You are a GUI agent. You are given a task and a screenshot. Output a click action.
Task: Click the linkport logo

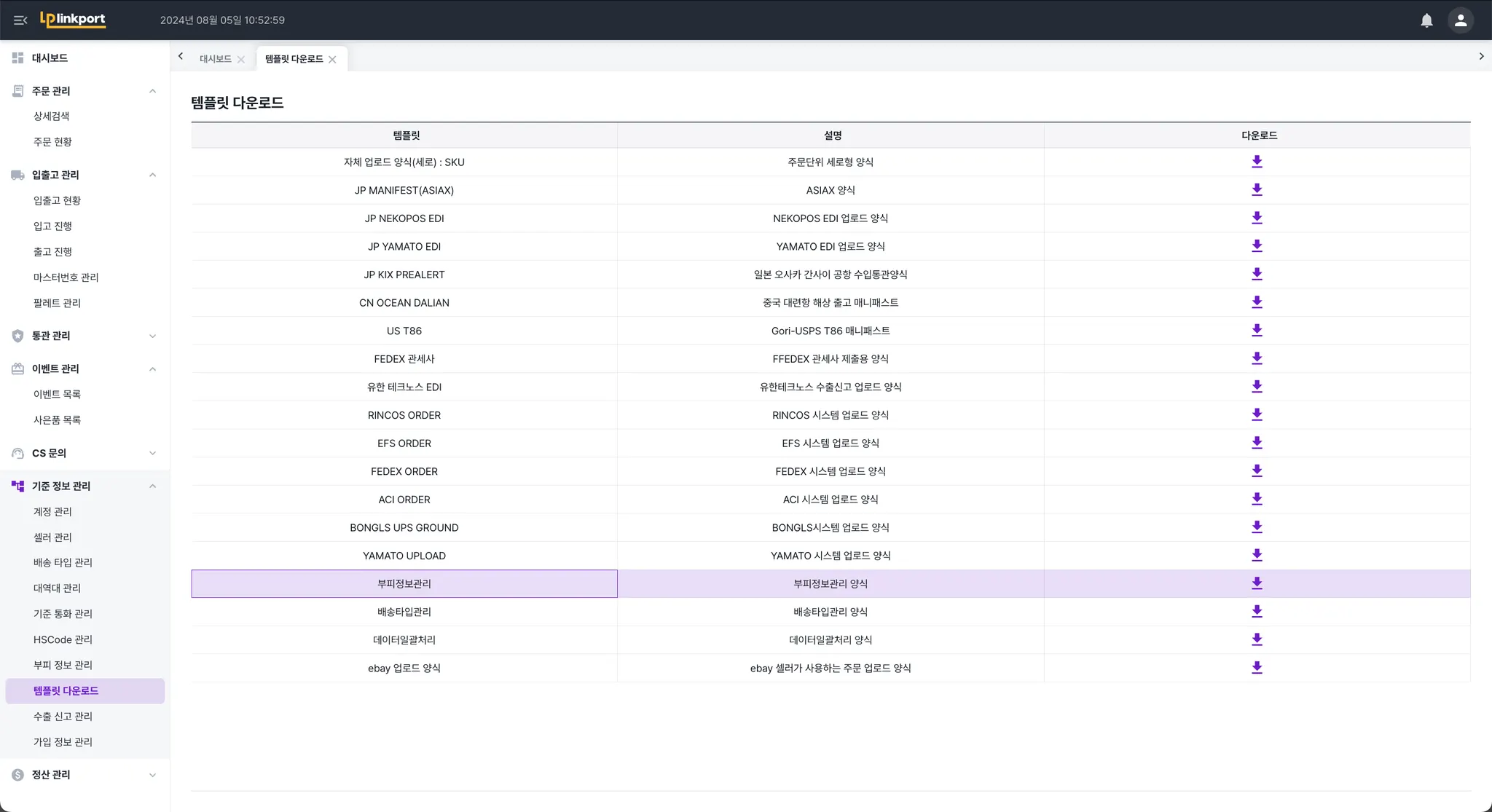(x=73, y=20)
